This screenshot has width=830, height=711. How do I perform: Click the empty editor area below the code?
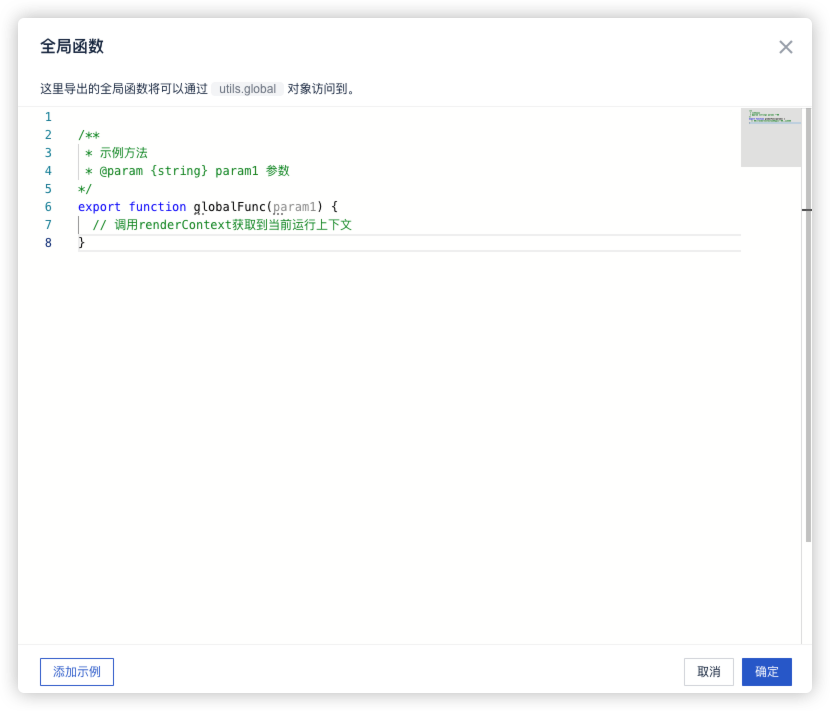click(400, 450)
